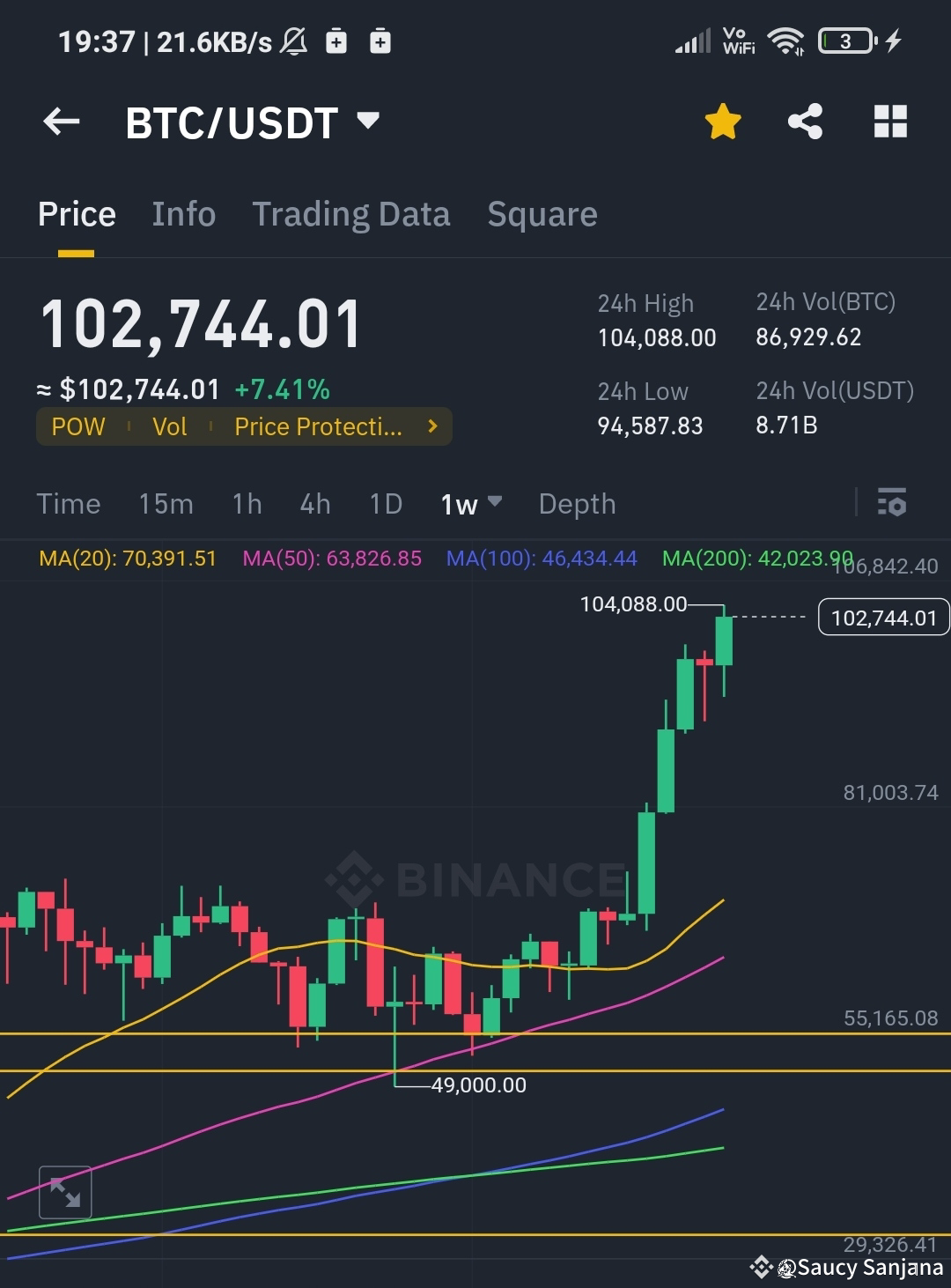Viewport: 951px width, 1288px height.
Task: Open the 1w interval dropdown
Action: pos(471,504)
